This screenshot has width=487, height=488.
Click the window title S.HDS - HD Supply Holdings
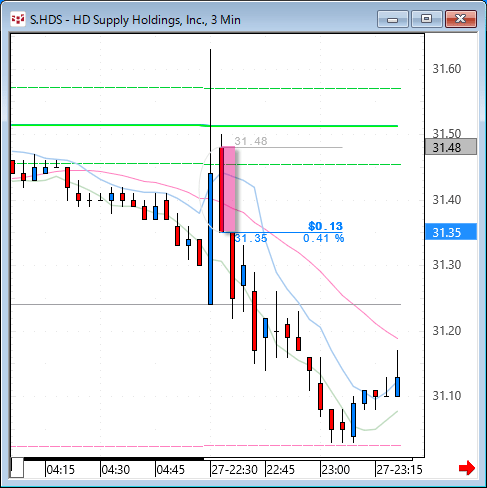click(x=135, y=20)
